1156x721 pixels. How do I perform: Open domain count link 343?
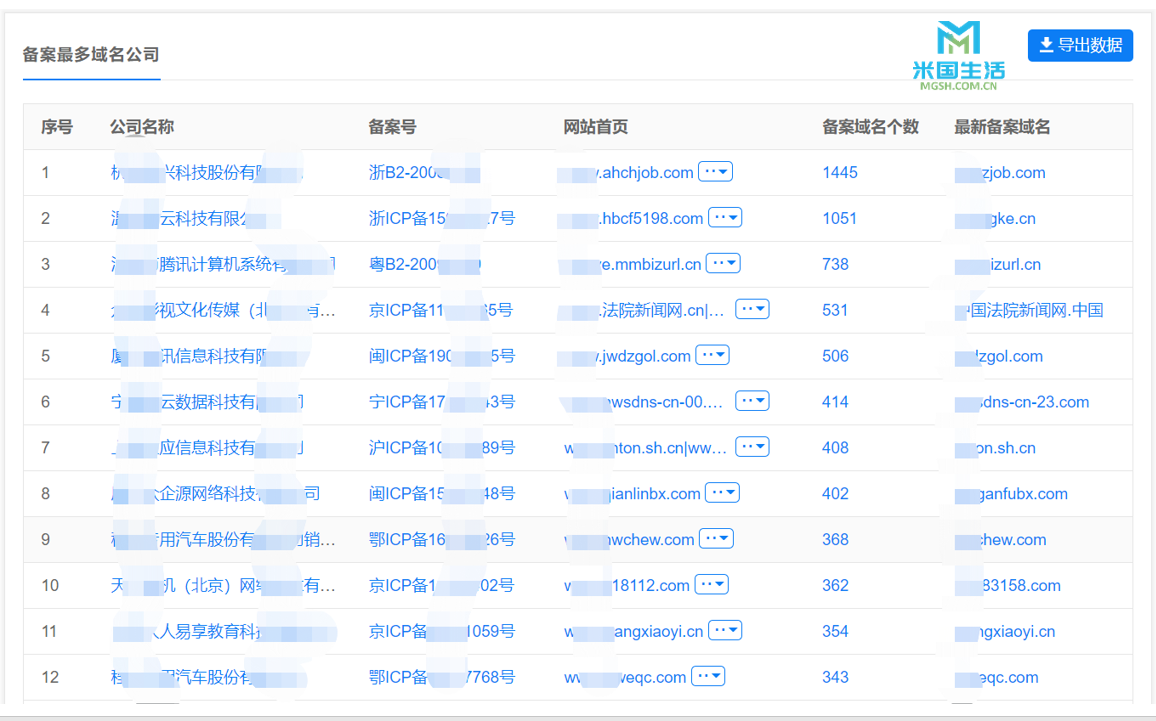[835, 677]
